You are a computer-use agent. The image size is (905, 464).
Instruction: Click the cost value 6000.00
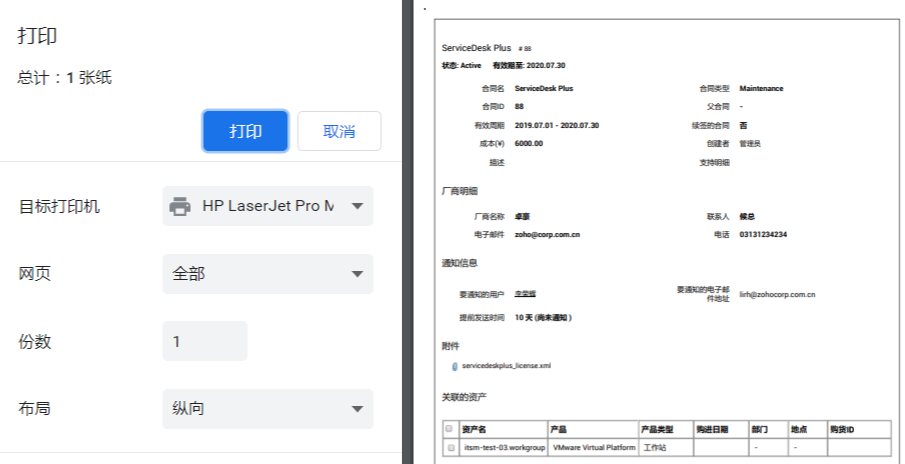click(529, 143)
